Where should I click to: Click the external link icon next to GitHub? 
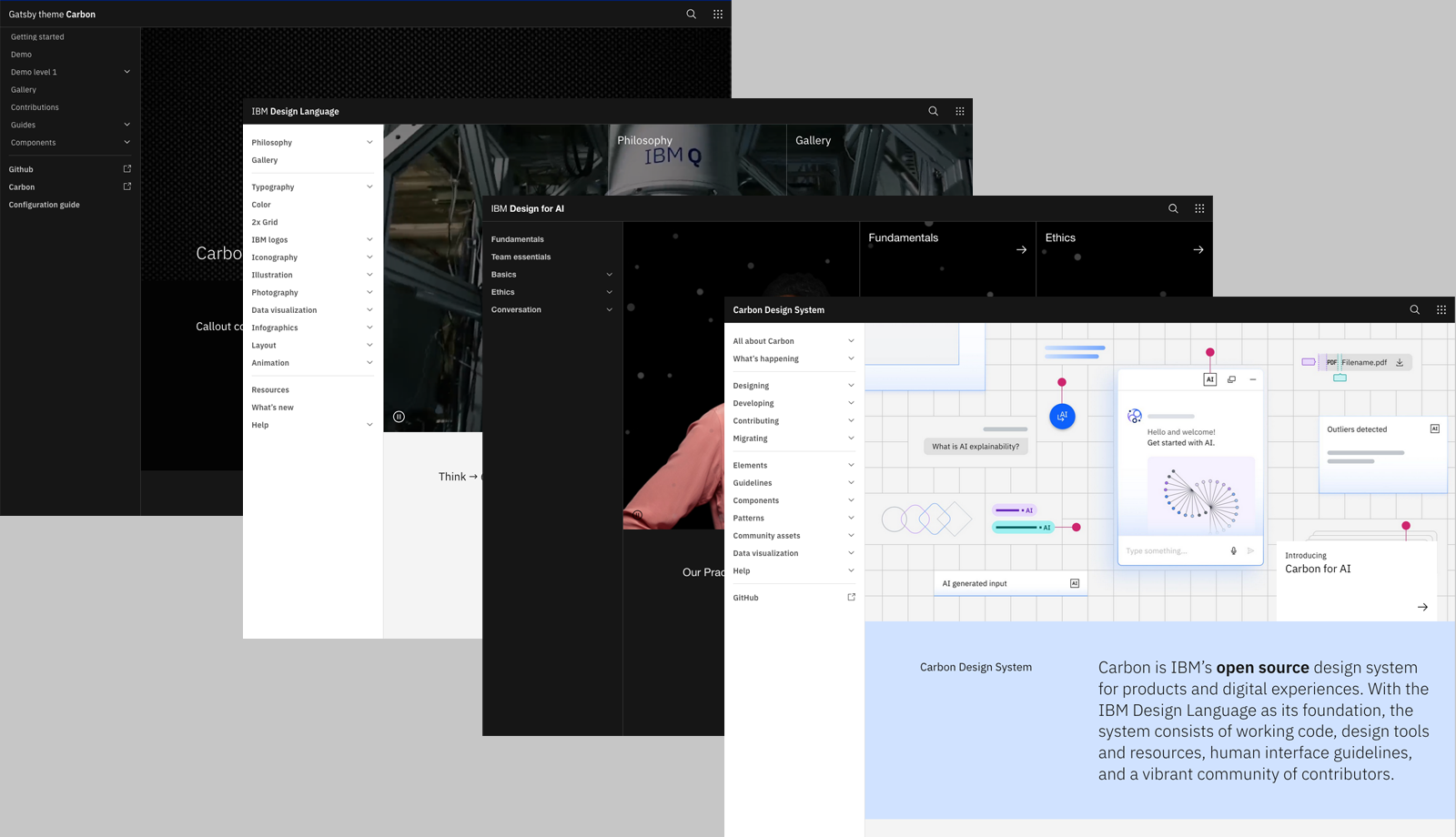851,598
